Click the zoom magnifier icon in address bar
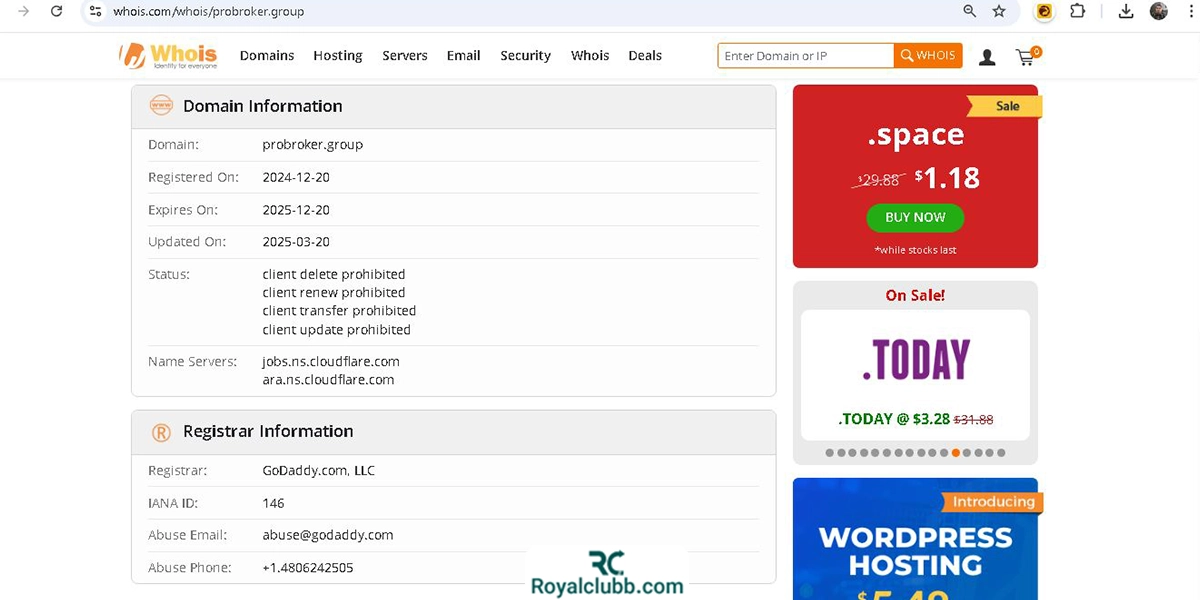Image resolution: width=1200 pixels, height=600 pixels. 969,11
